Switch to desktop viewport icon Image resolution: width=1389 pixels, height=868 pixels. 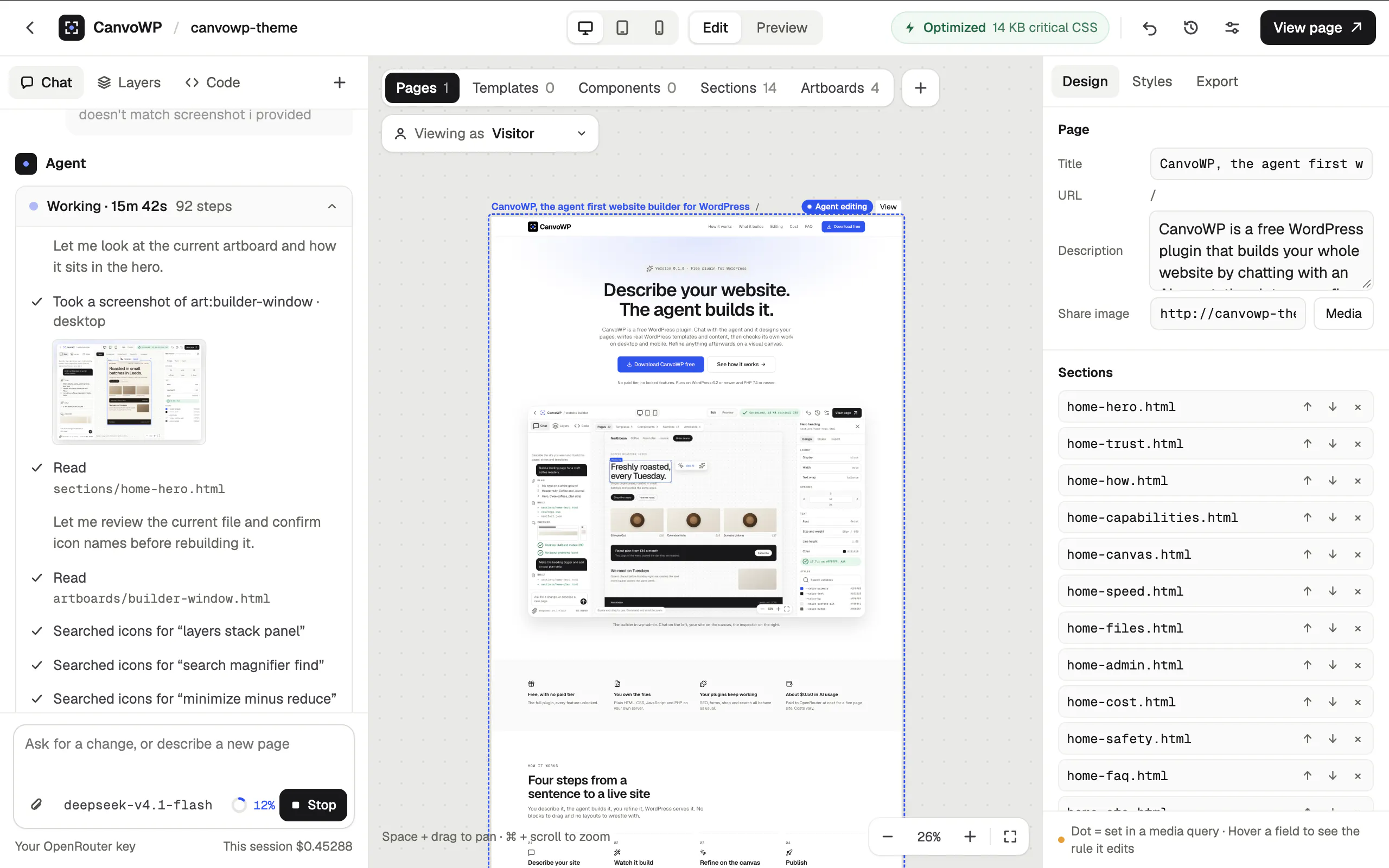[x=585, y=28]
